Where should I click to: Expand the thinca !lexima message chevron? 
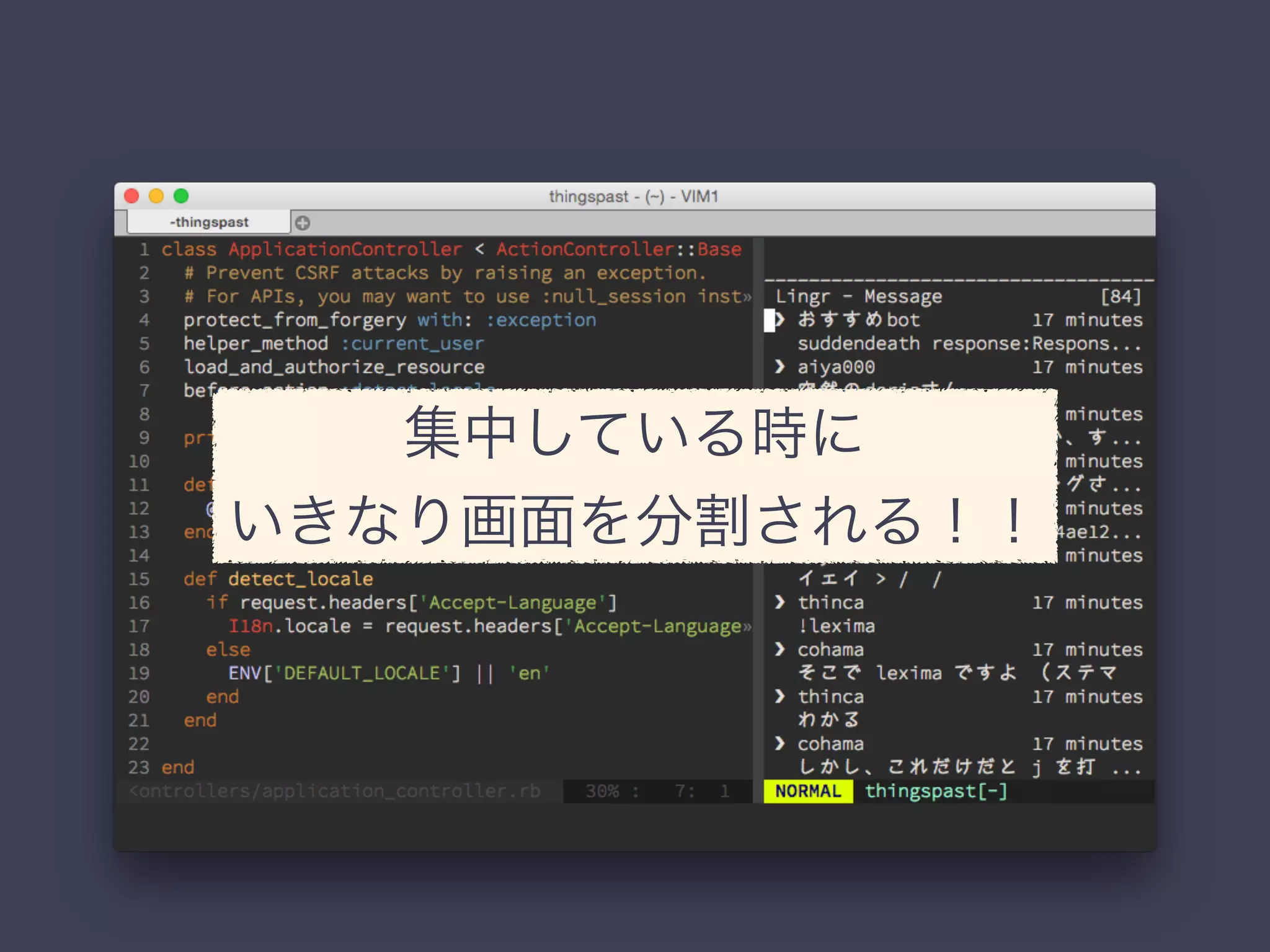pyautogui.click(x=781, y=602)
